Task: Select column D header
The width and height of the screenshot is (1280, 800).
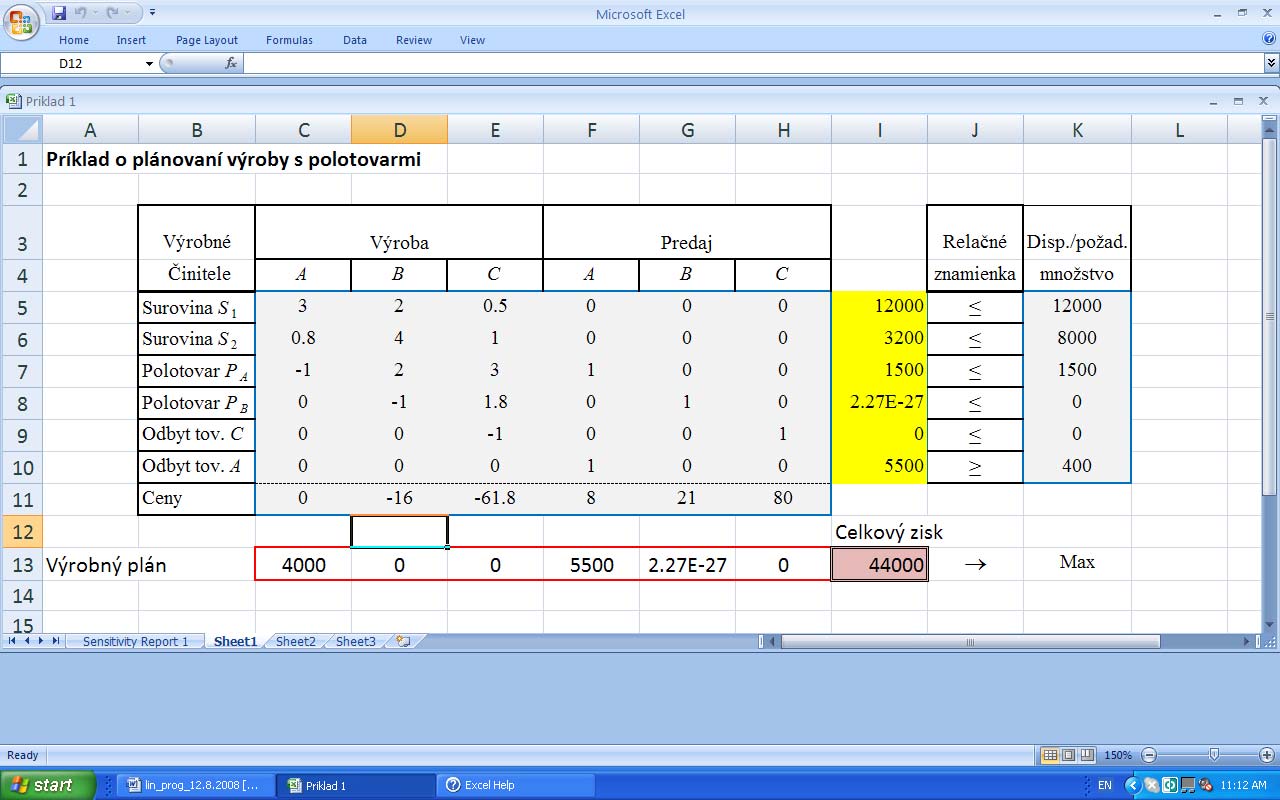Action: (x=399, y=130)
